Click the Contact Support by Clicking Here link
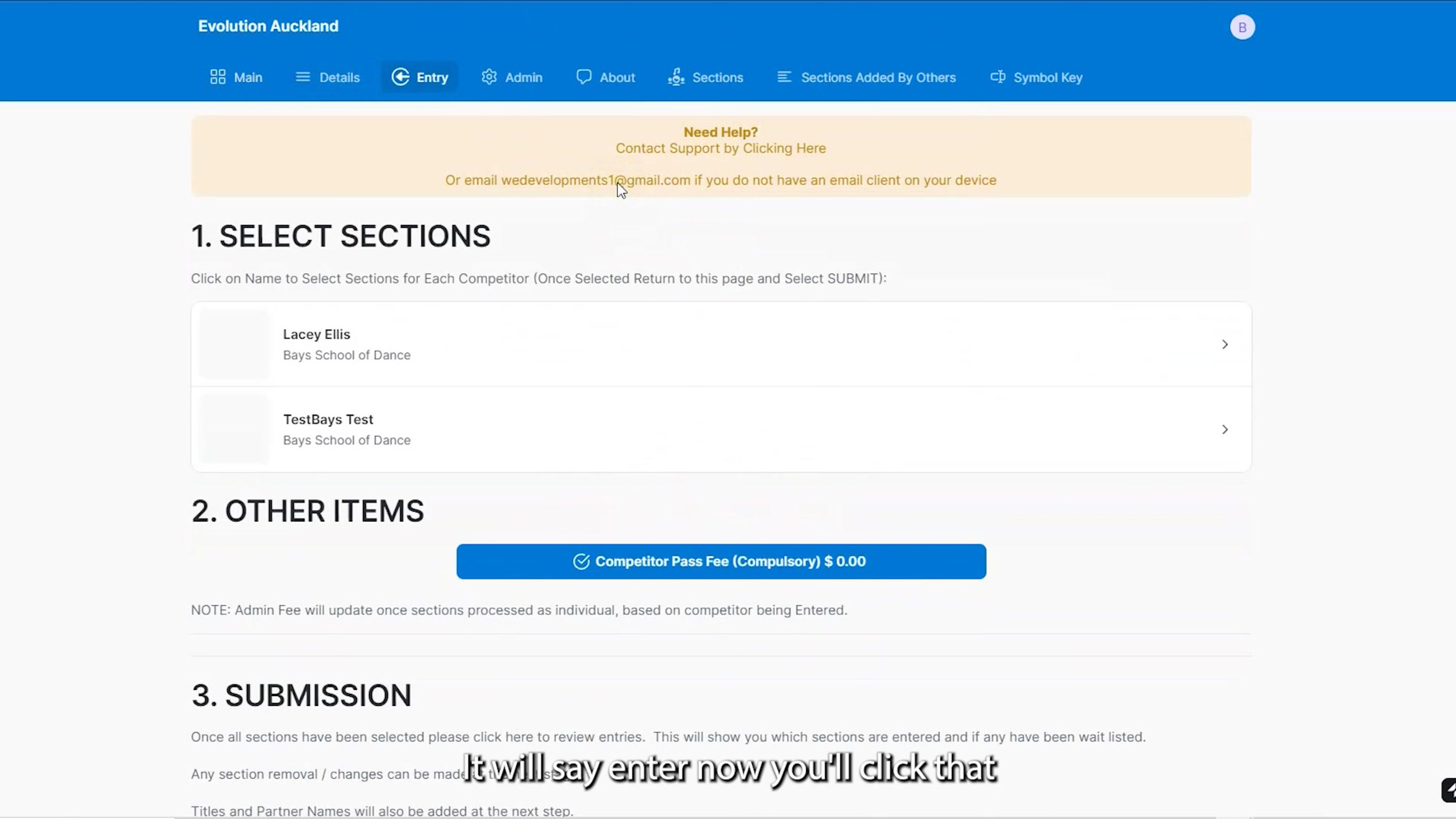 point(721,148)
